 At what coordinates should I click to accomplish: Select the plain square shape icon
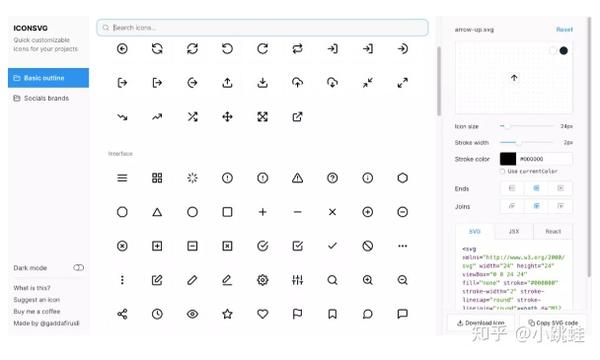pos(227,212)
